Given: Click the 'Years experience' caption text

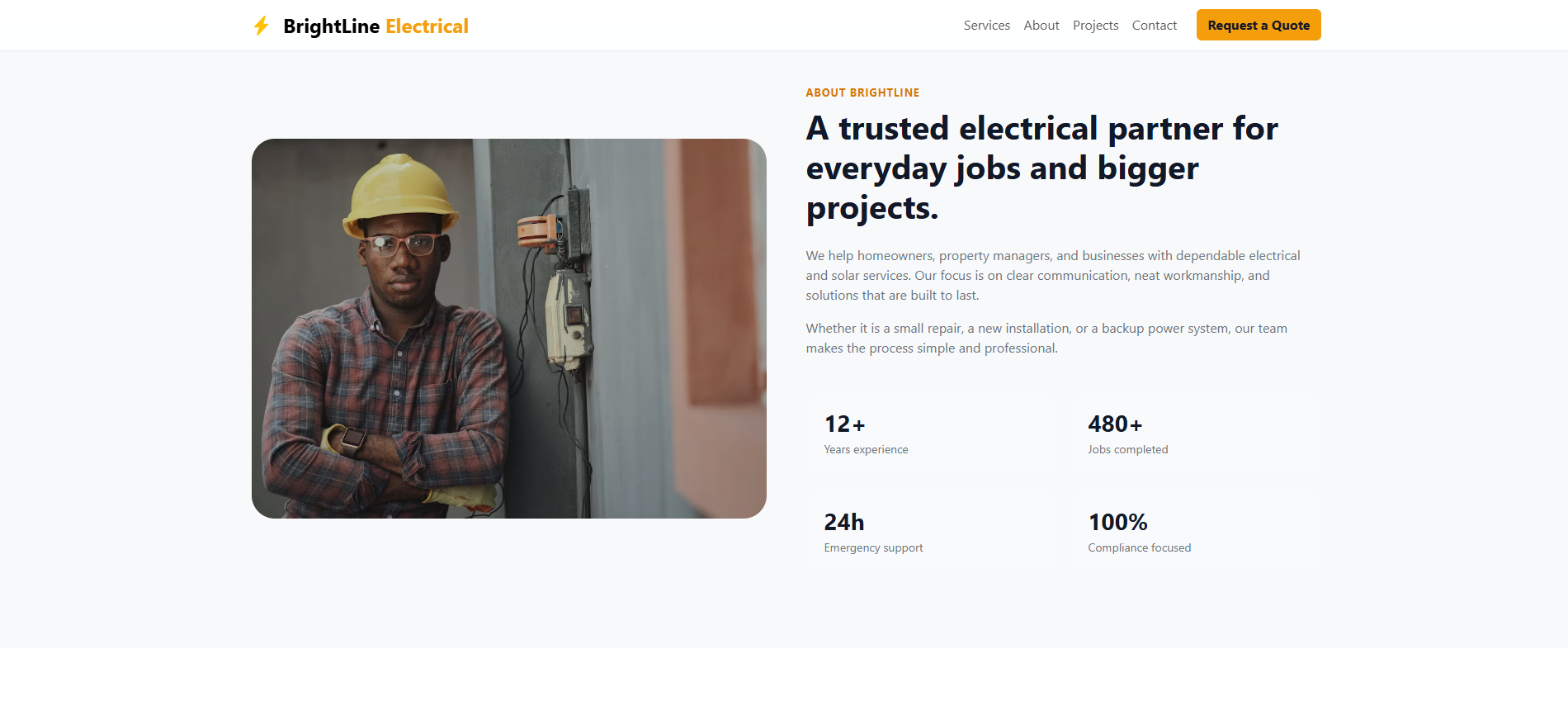Looking at the screenshot, I should [866, 449].
